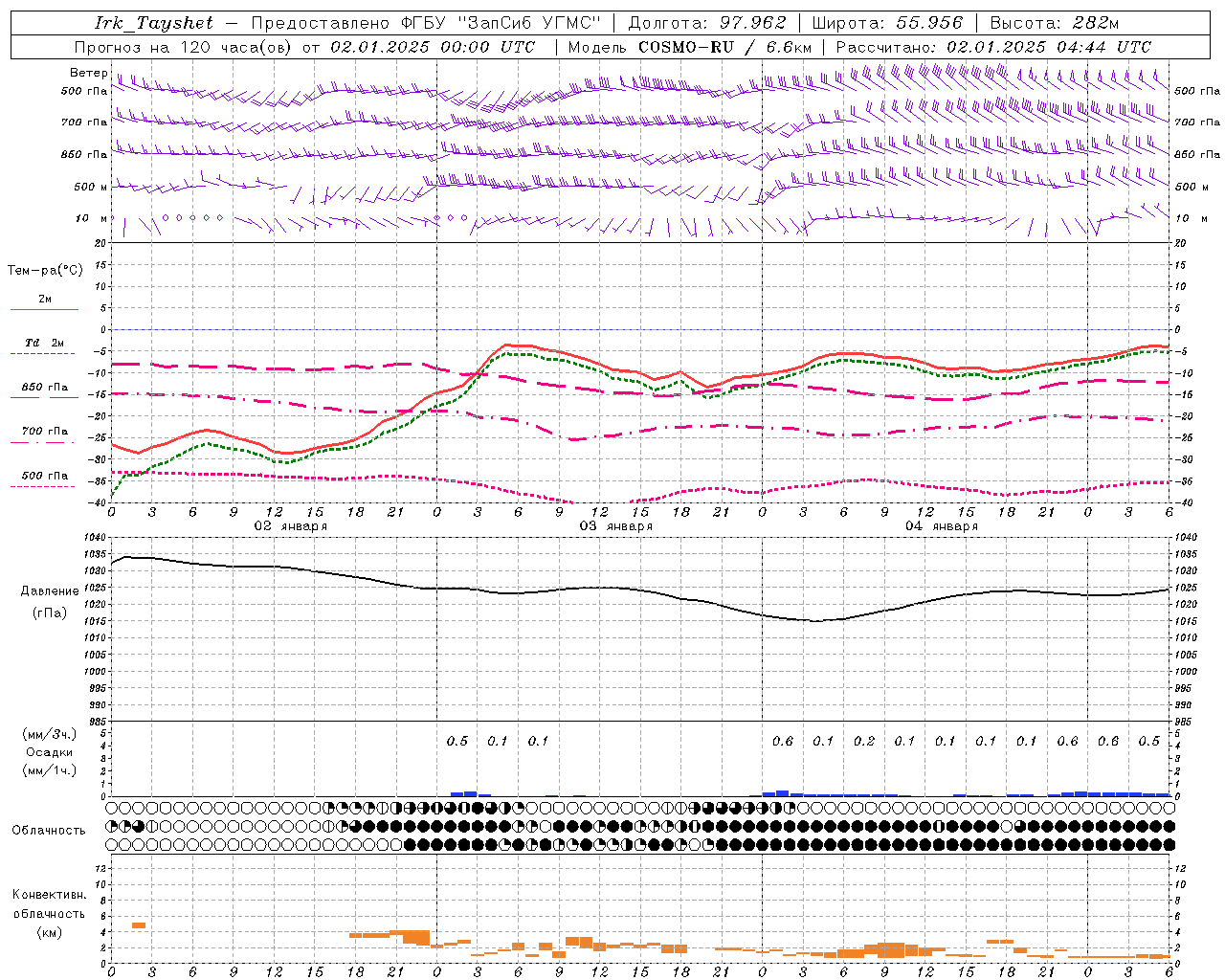
Task: Click the orange convective bar near 5 km
Action: 139,924
